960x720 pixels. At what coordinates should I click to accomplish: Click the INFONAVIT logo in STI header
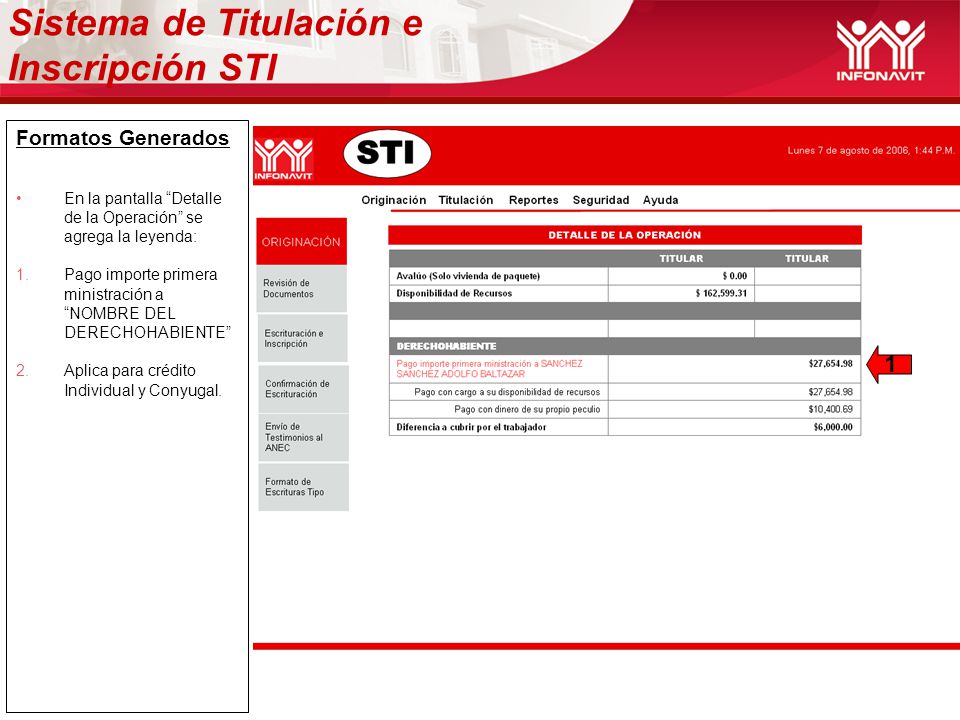(283, 159)
